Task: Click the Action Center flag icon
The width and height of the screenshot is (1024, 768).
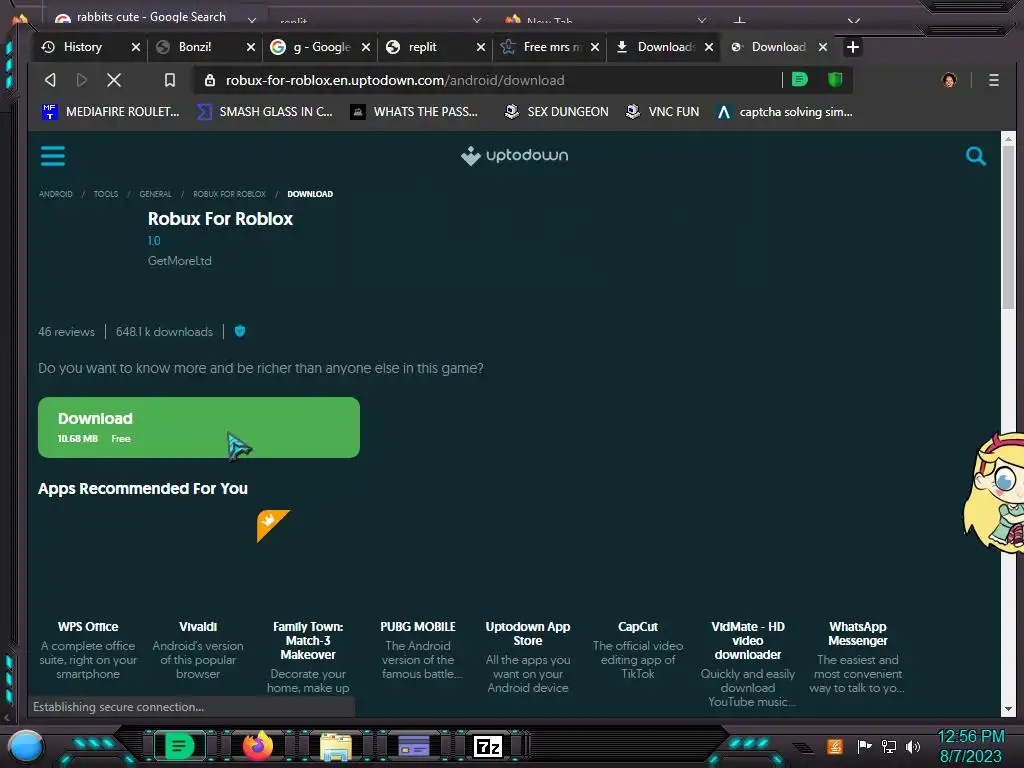Action: tap(864, 746)
